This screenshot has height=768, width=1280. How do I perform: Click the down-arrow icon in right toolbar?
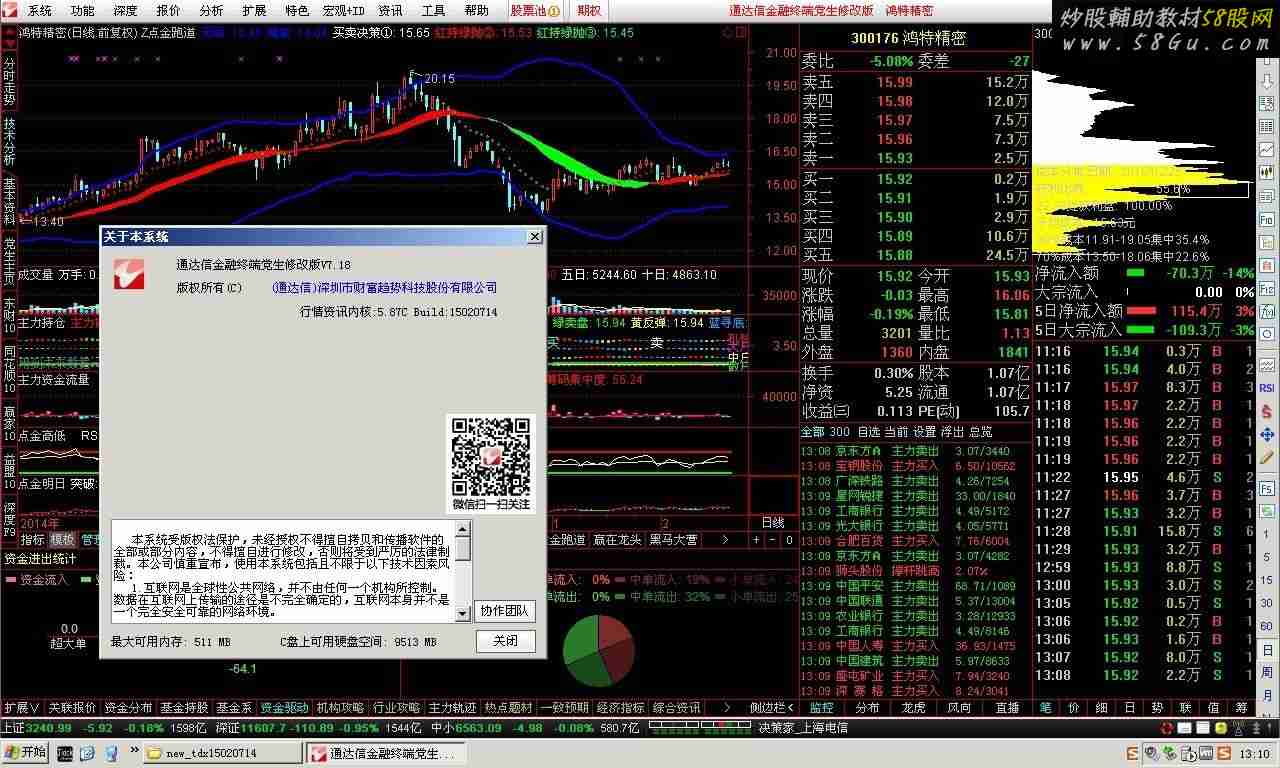1266,81
